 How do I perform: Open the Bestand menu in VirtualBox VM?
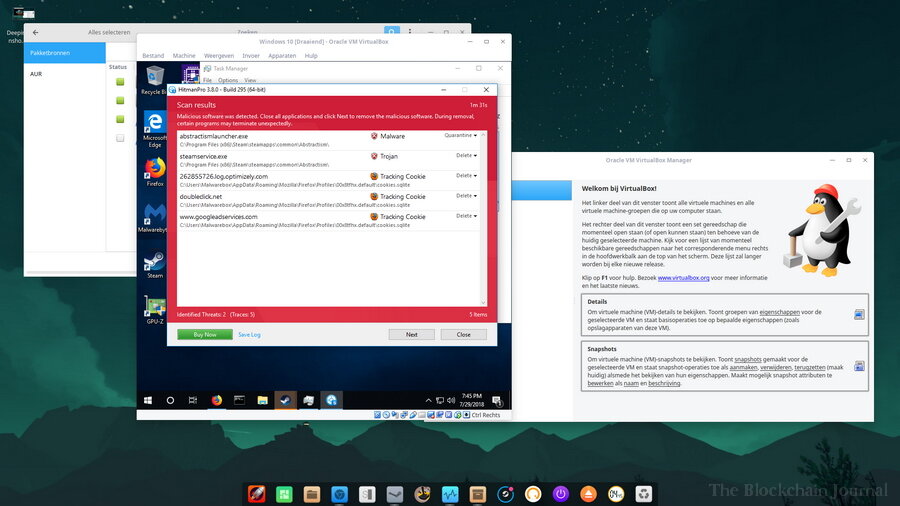[x=153, y=56]
